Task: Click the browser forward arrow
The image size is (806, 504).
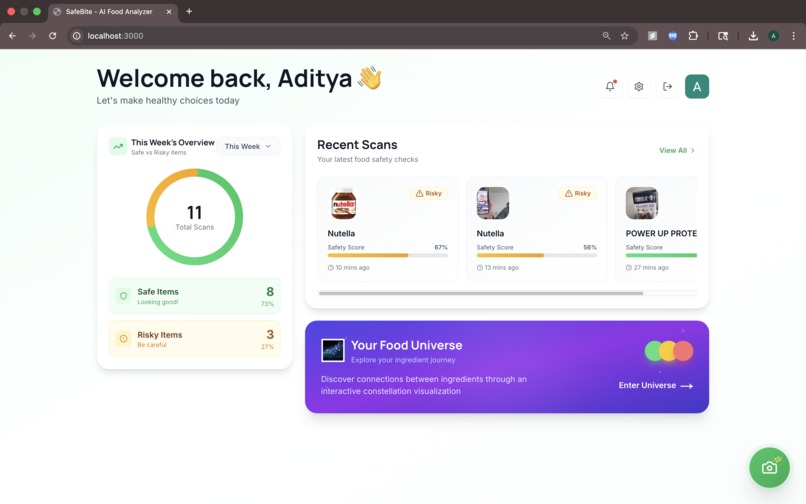Action: tap(32, 36)
